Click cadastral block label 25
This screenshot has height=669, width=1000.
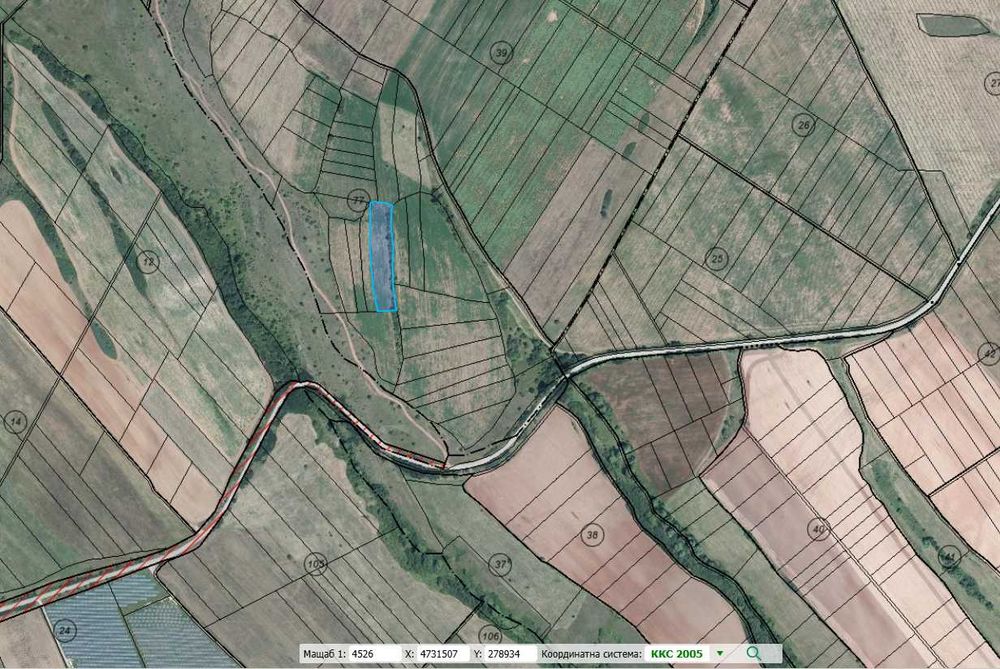[x=718, y=259]
